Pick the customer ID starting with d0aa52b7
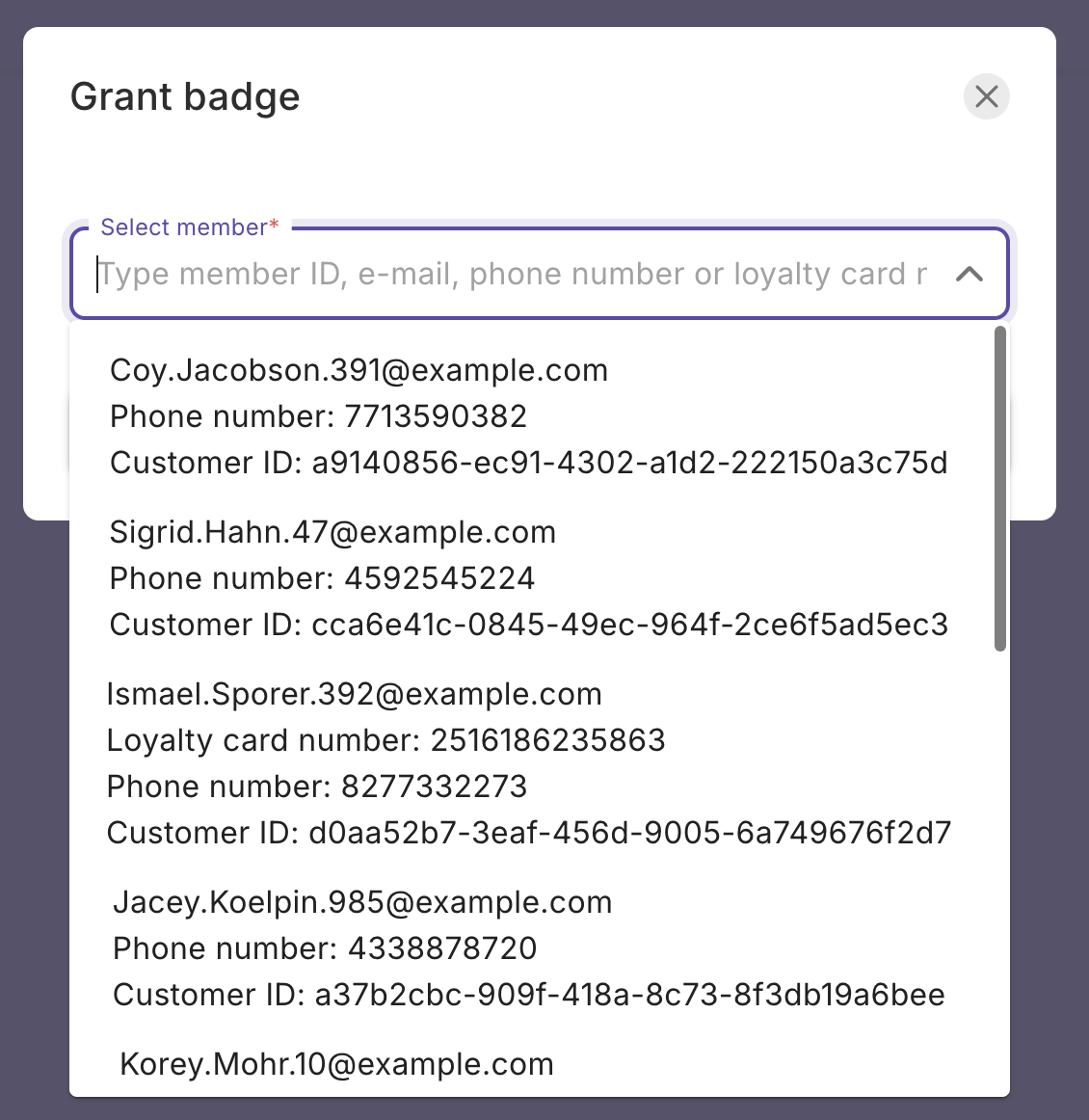 (x=528, y=834)
